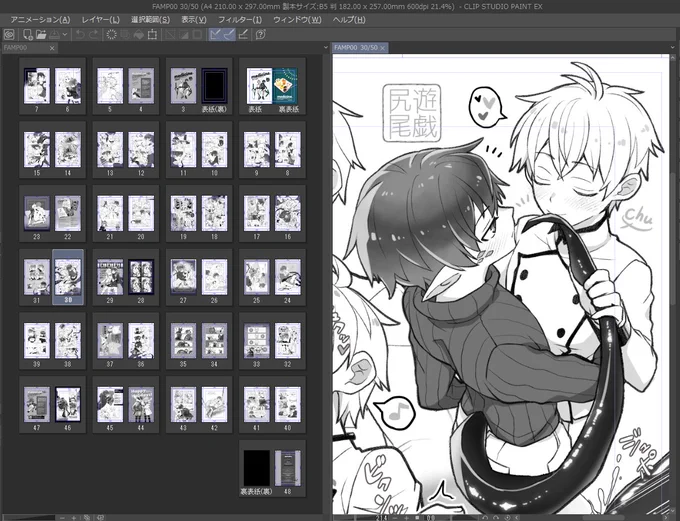The width and height of the screenshot is (680, 521).
Task: Select page 12 thumbnail
Action: (x=141, y=150)
